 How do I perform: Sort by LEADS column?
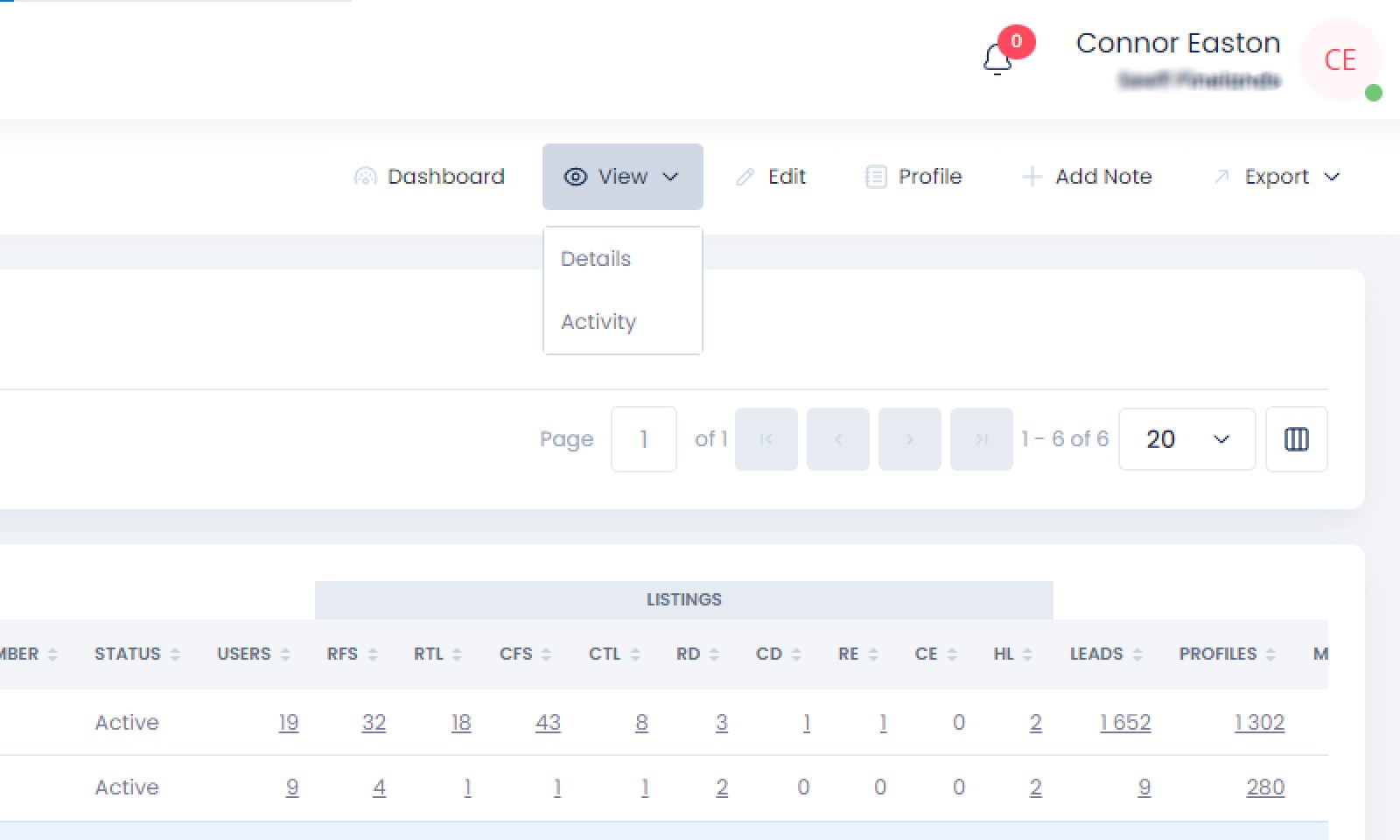(1106, 654)
